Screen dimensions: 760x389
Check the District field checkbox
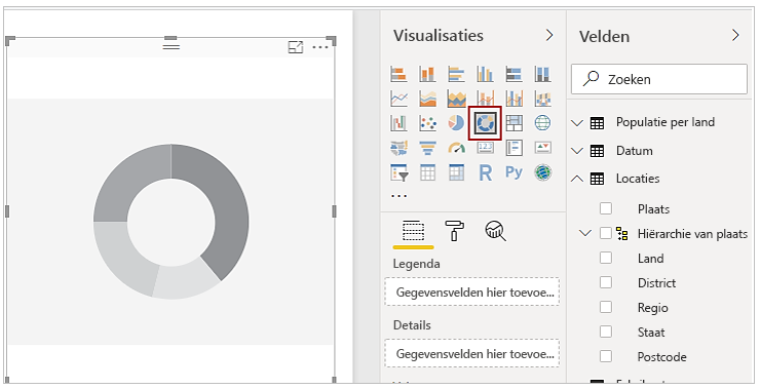pyautogui.click(x=606, y=282)
